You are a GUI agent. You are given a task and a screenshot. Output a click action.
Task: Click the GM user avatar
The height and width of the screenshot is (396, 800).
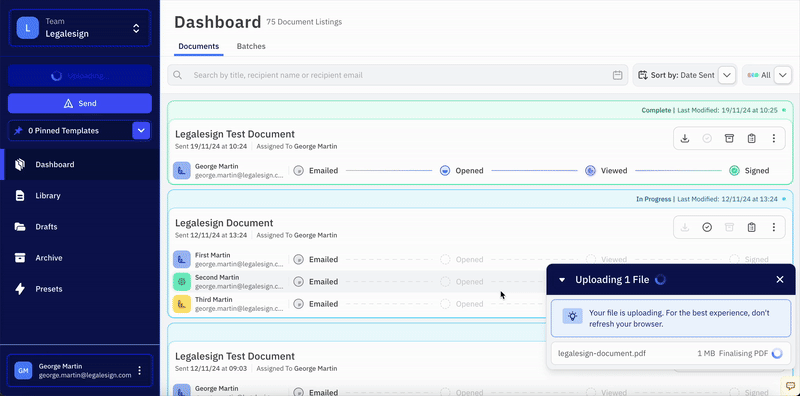pyautogui.click(x=23, y=370)
